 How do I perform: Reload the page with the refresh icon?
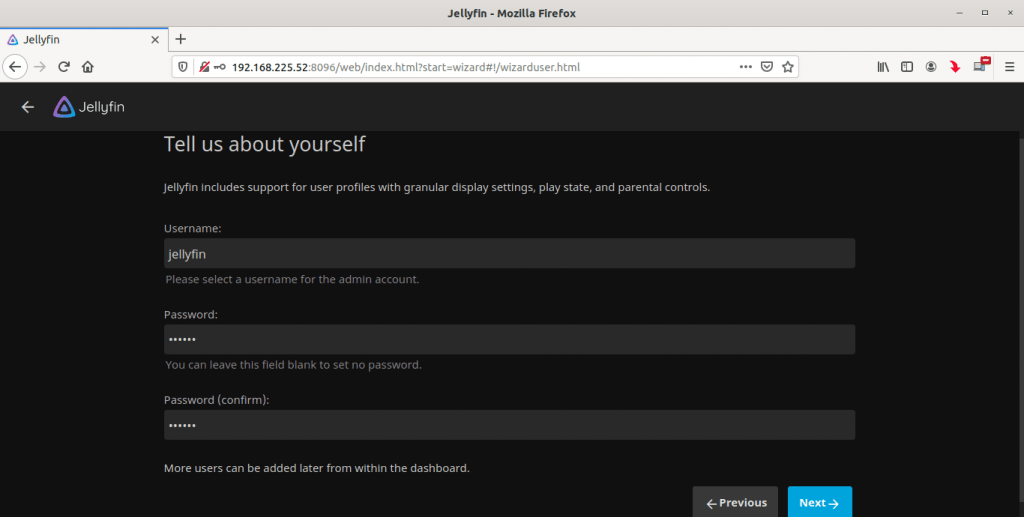63,67
